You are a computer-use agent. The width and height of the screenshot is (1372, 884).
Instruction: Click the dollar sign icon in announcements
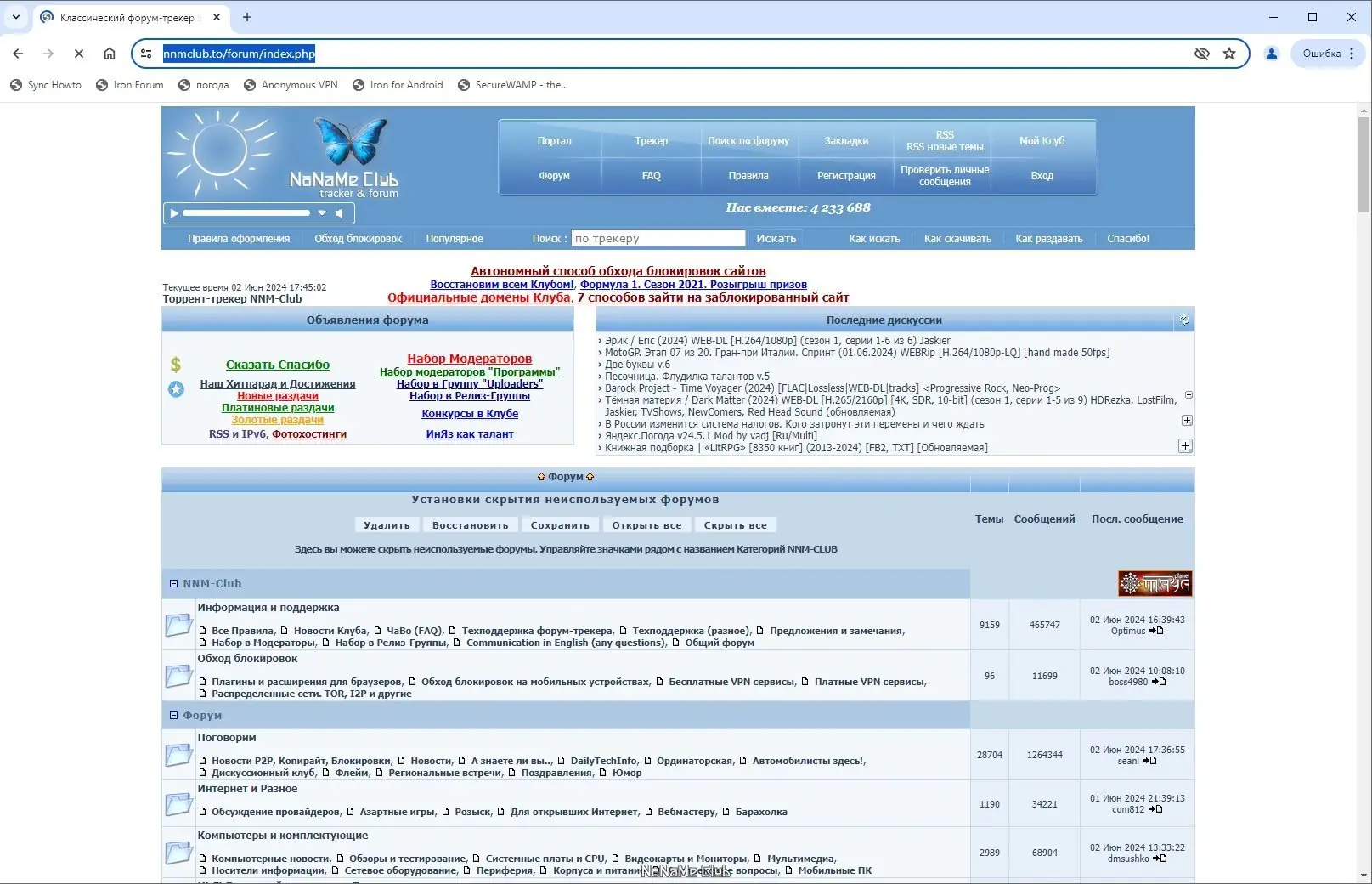click(x=176, y=365)
